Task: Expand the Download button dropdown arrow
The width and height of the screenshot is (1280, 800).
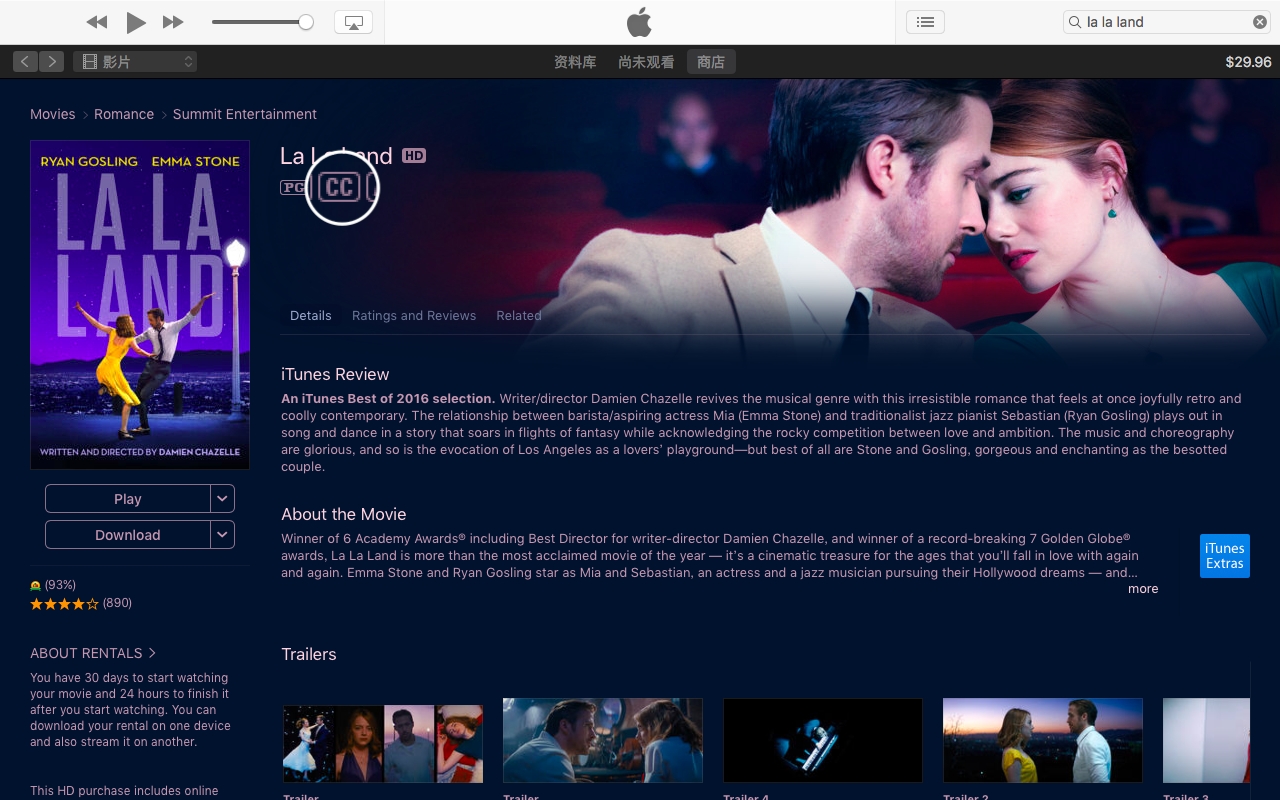Action: [x=223, y=535]
